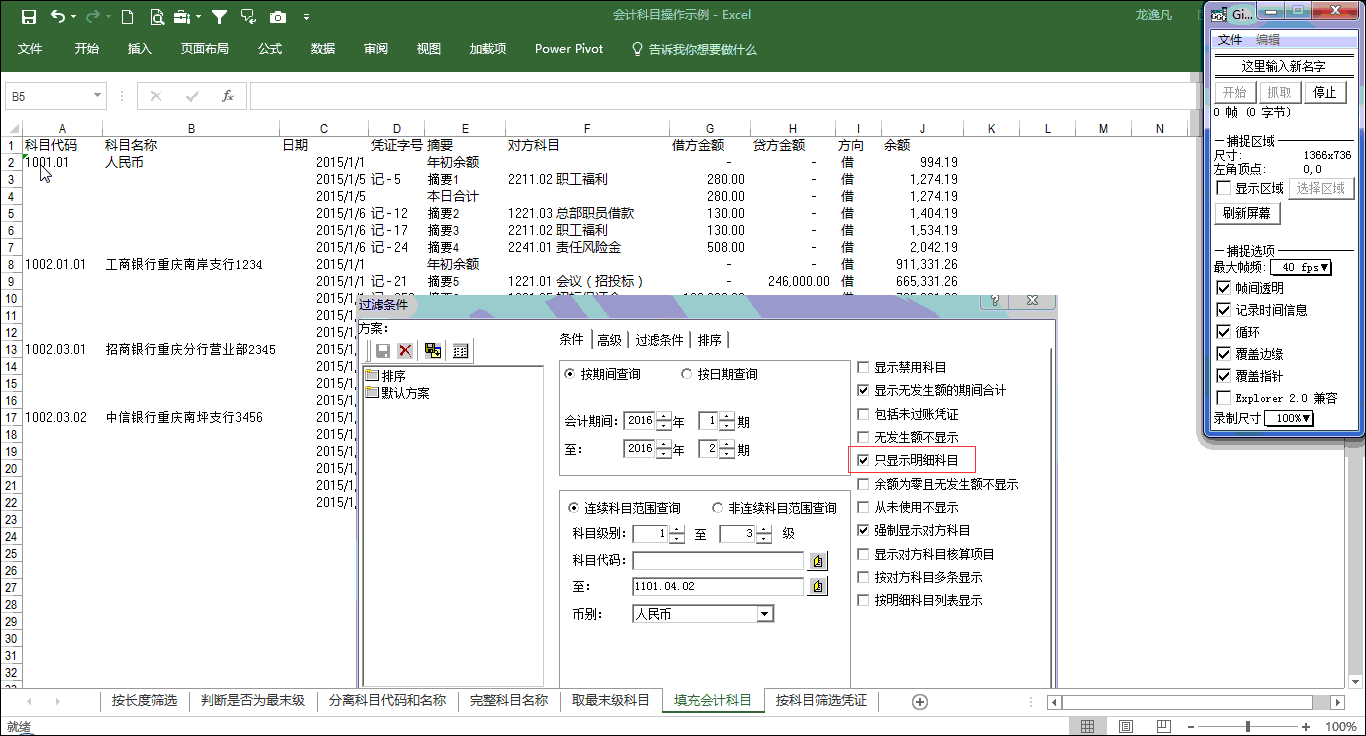Click the lightbulb Tell Me search box
Screen dimensions: 1366x736
(693, 49)
